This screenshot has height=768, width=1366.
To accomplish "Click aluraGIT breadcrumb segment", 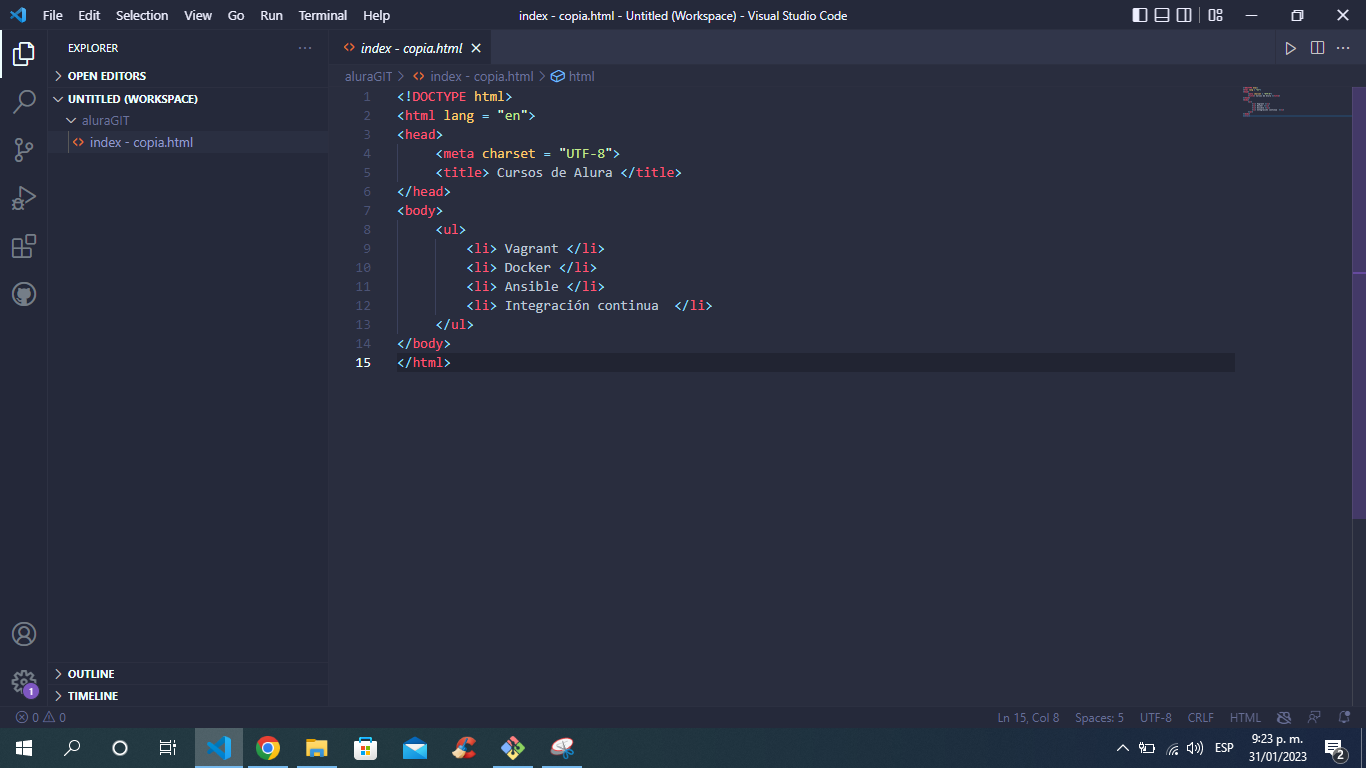I will point(369,76).
